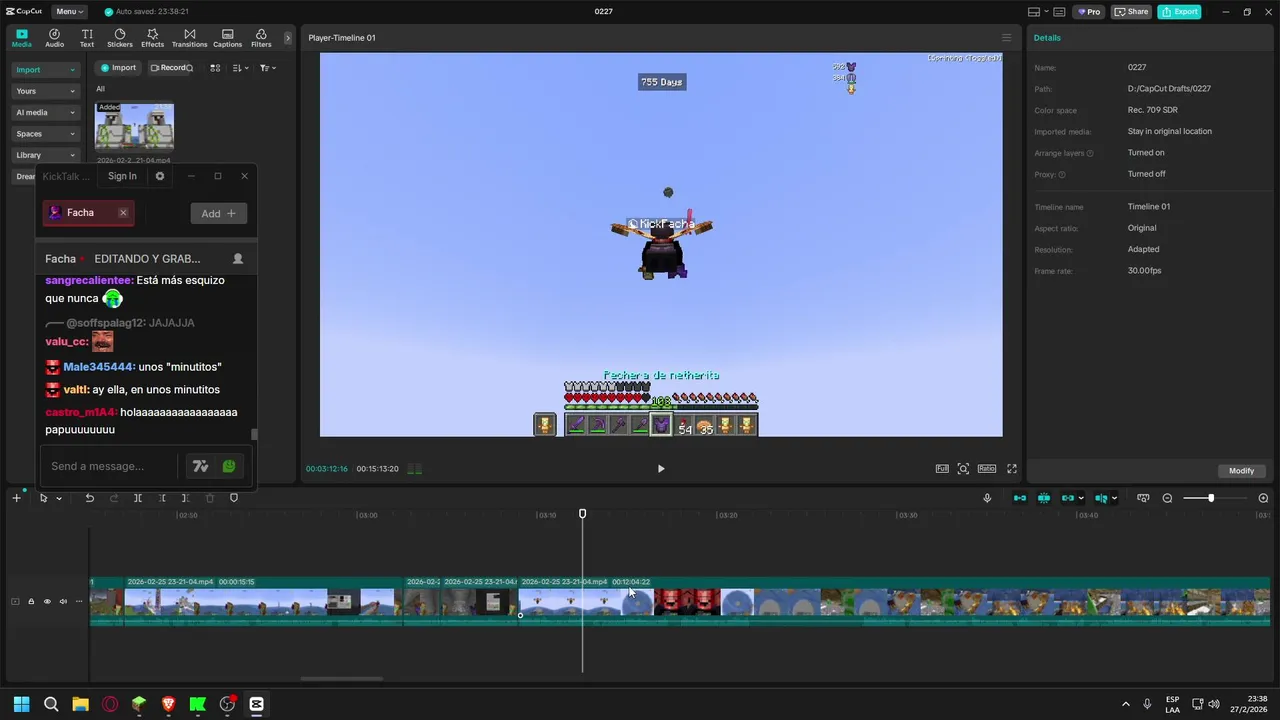
Task: Toggle auto snapping on timeline
Action: click(x=1044, y=498)
